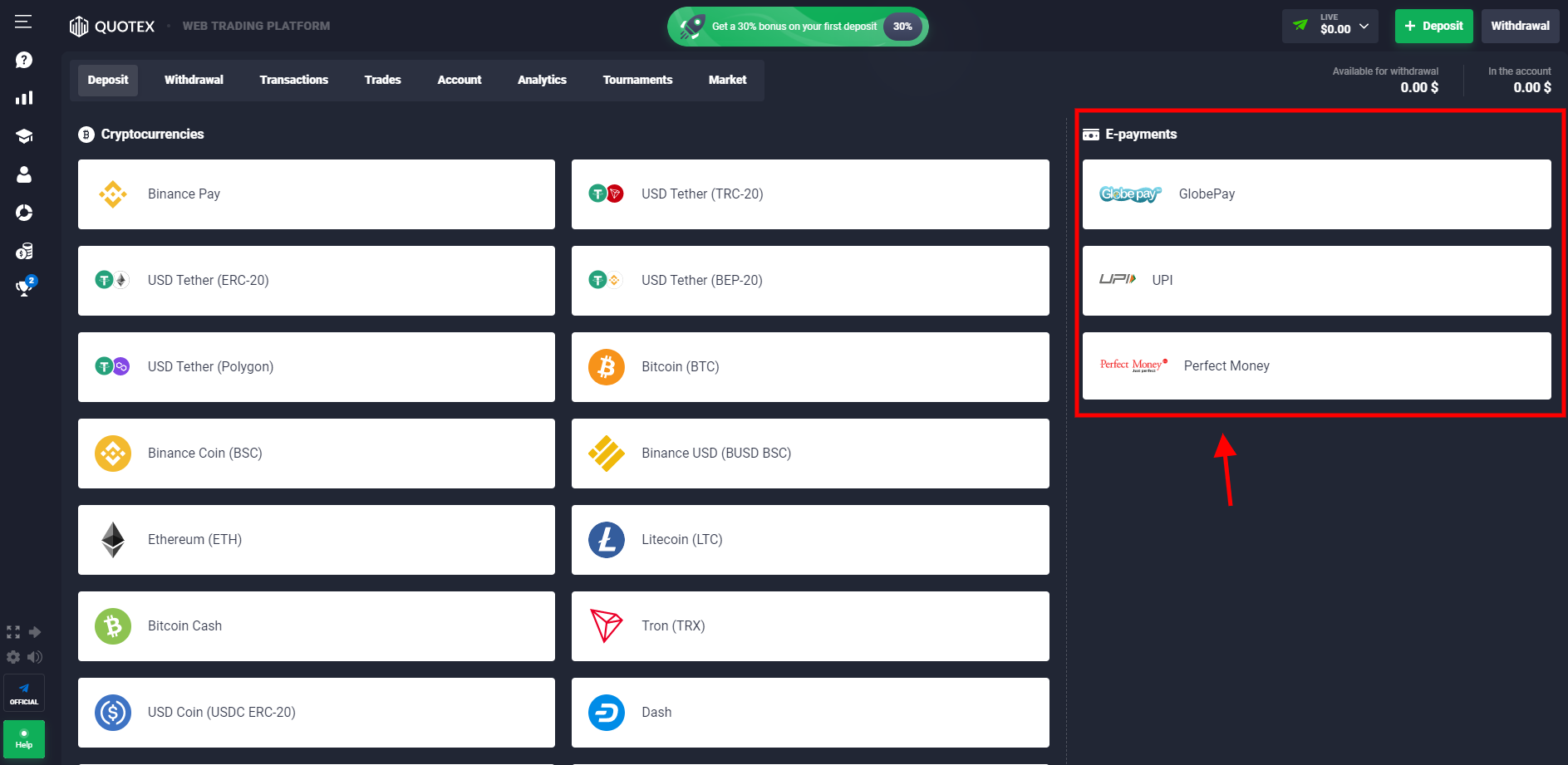Click the 'Tron (TRX)' label
The height and width of the screenshot is (765, 1568).
[673, 625]
